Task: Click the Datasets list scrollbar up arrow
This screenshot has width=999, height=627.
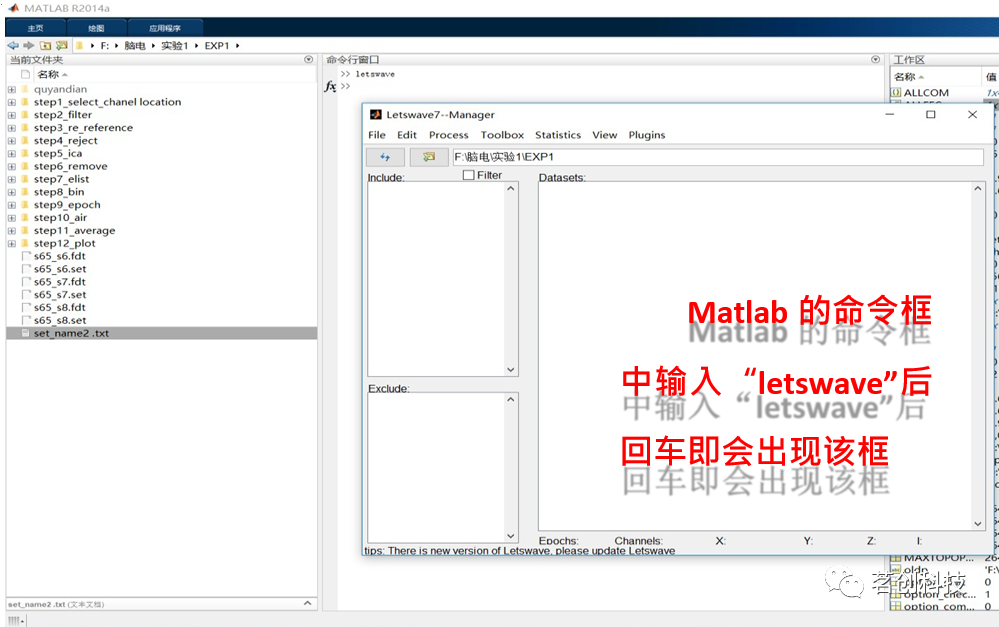Action: click(x=976, y=186)
